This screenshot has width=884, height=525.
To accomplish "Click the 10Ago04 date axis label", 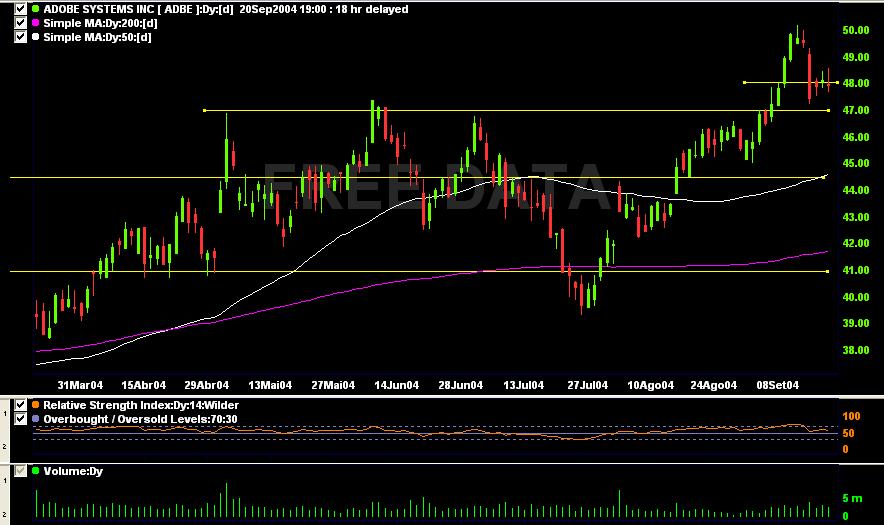I will click(x=651, y=385).
